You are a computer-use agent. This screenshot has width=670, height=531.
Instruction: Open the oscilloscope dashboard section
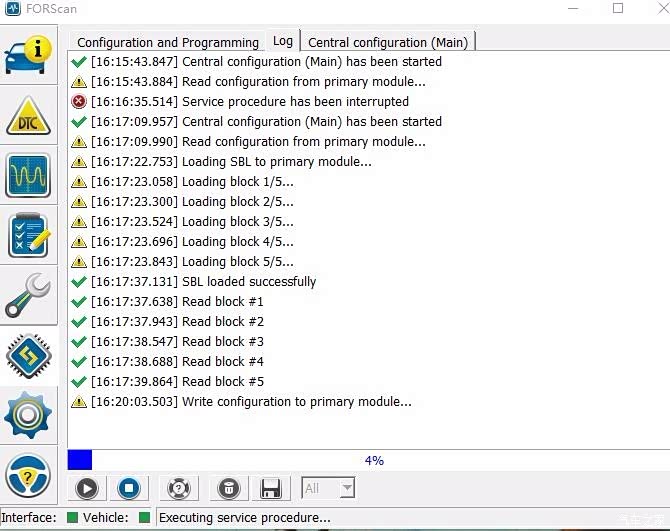pos(29,175)
